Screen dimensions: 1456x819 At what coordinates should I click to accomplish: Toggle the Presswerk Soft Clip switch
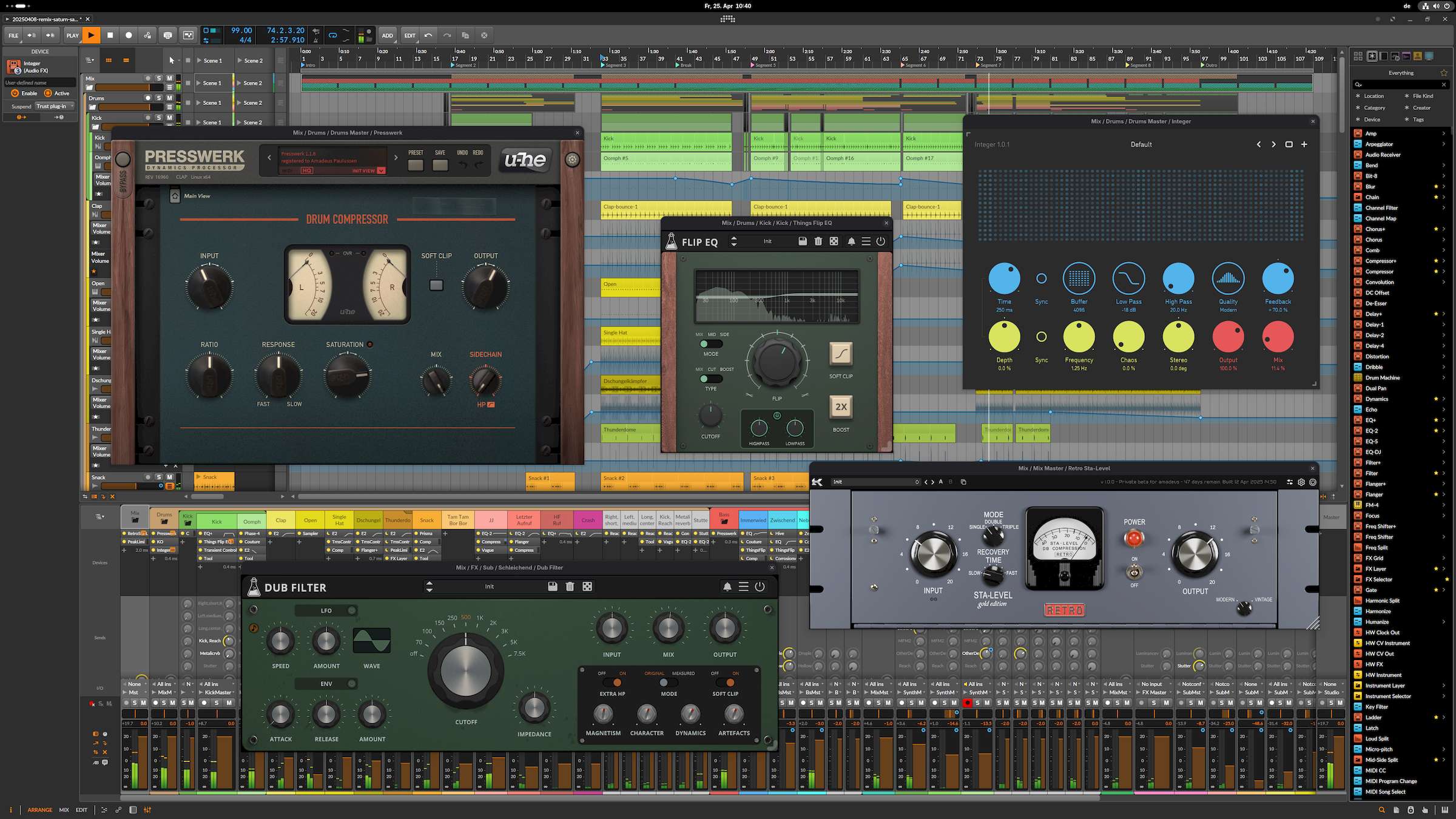pyautogui.click(x=436, y=285)
